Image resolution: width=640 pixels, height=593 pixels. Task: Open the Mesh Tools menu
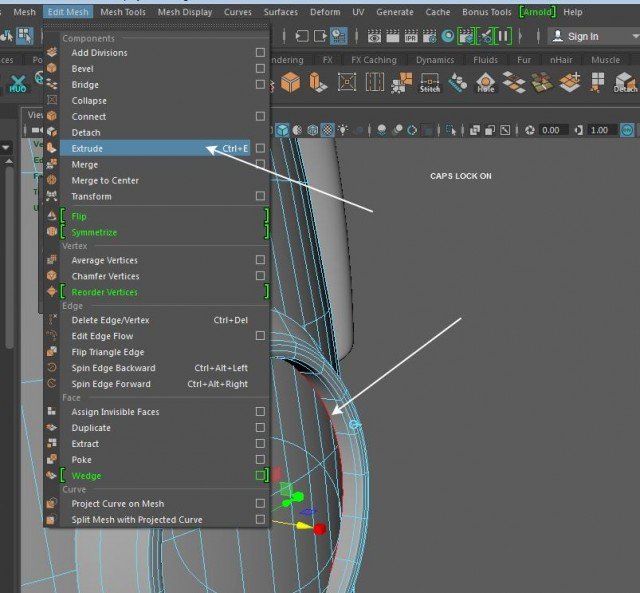pos(123,12)
